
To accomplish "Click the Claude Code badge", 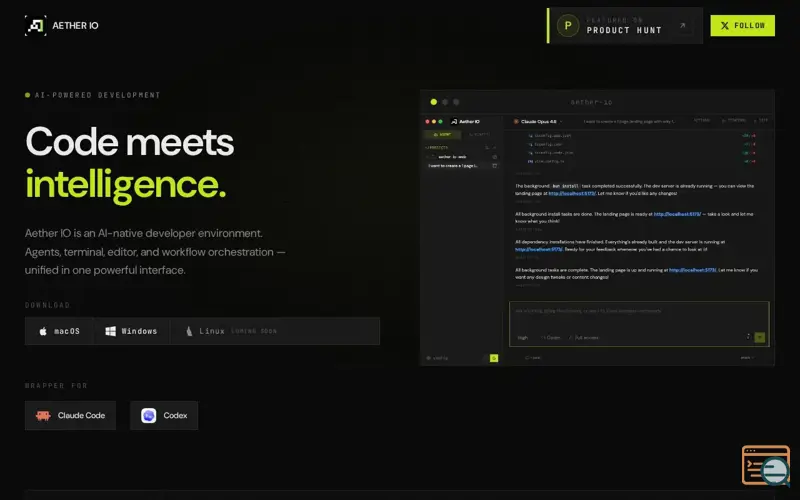I will [x=70, y=415].
